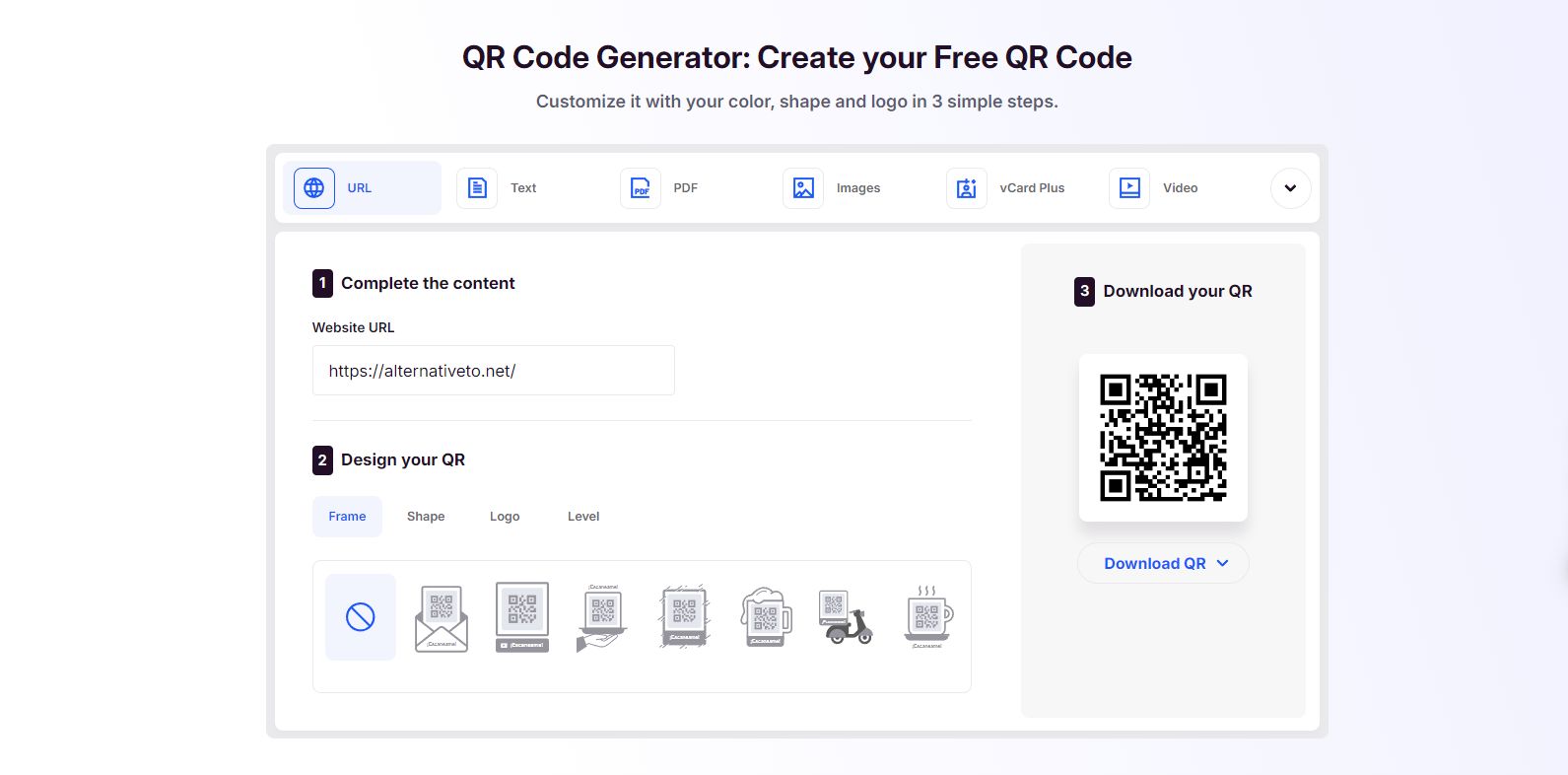1568x775 pixels.
Task: Click the 'Website URL' field label
Action: coord(353,327)
